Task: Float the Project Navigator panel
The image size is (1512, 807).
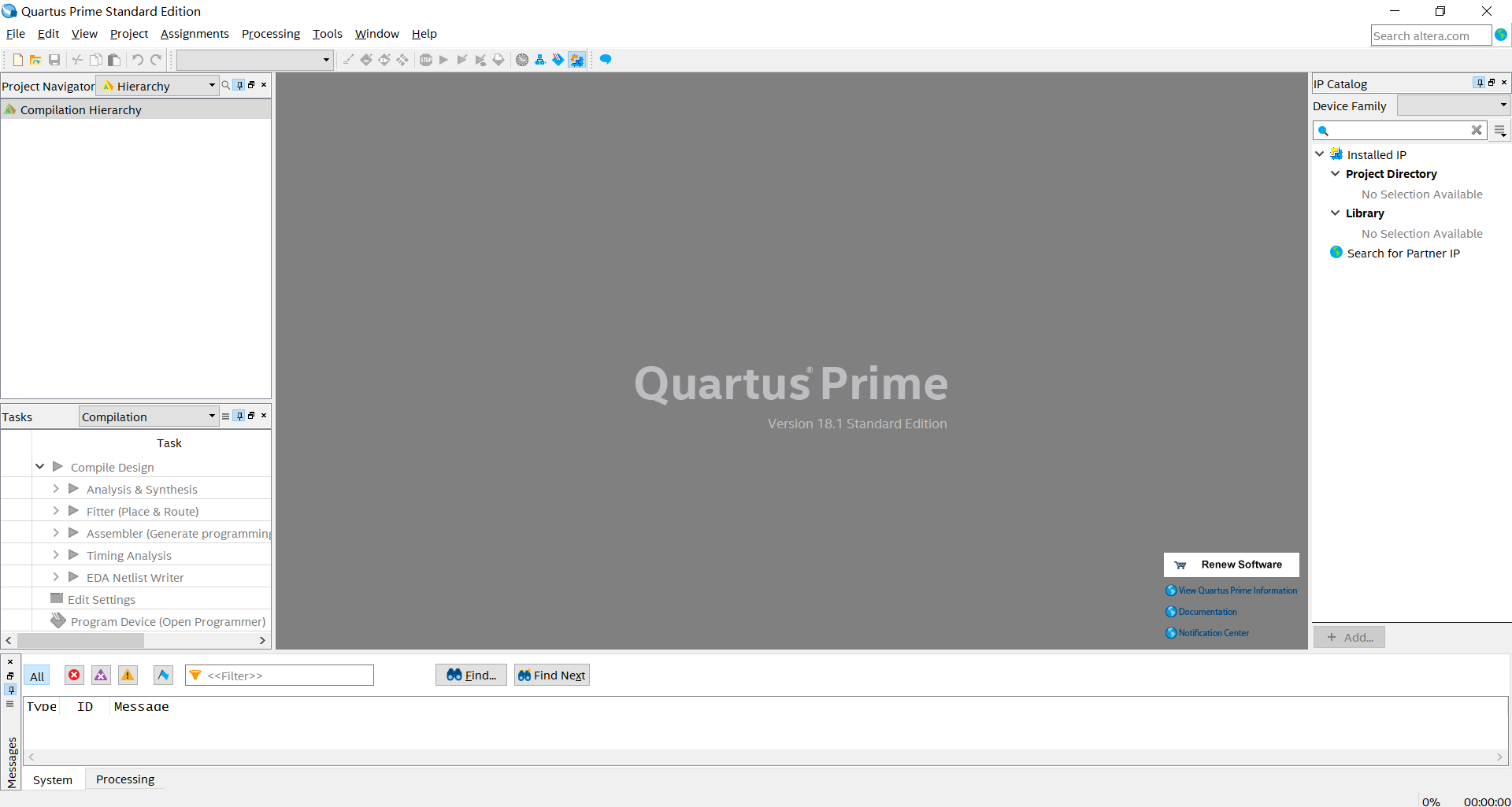Action: point(251,85)
